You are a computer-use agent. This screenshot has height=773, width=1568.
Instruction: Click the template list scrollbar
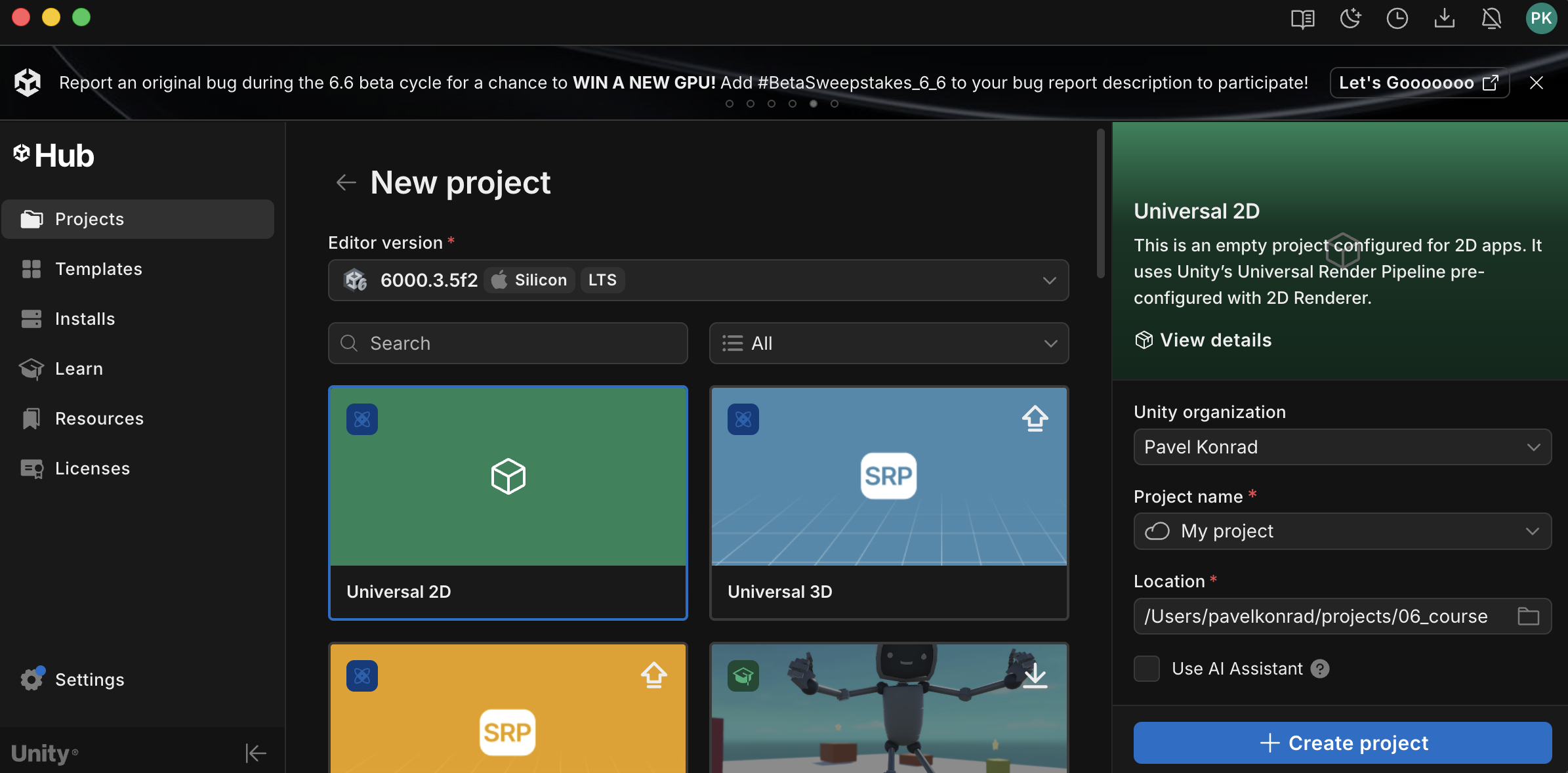click(x=1100, y=203)
